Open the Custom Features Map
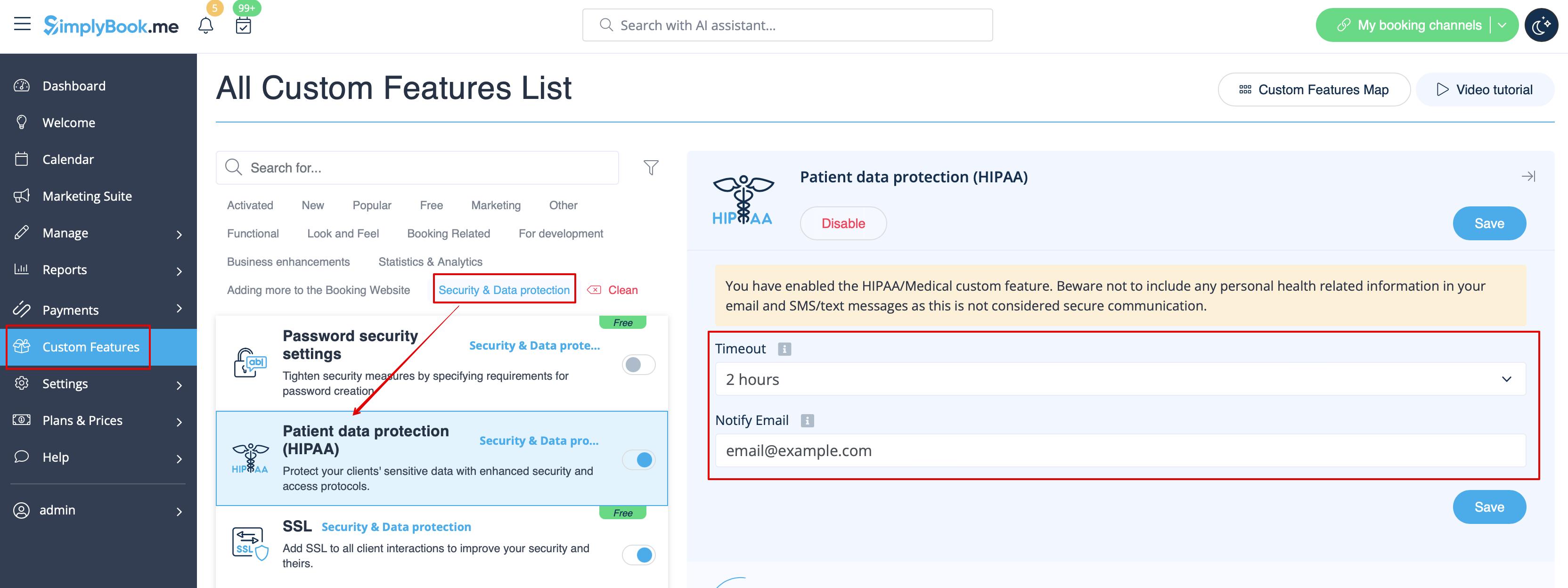Image resolution: width=1568 pixels, height=588 pixels. (1314, 90)
